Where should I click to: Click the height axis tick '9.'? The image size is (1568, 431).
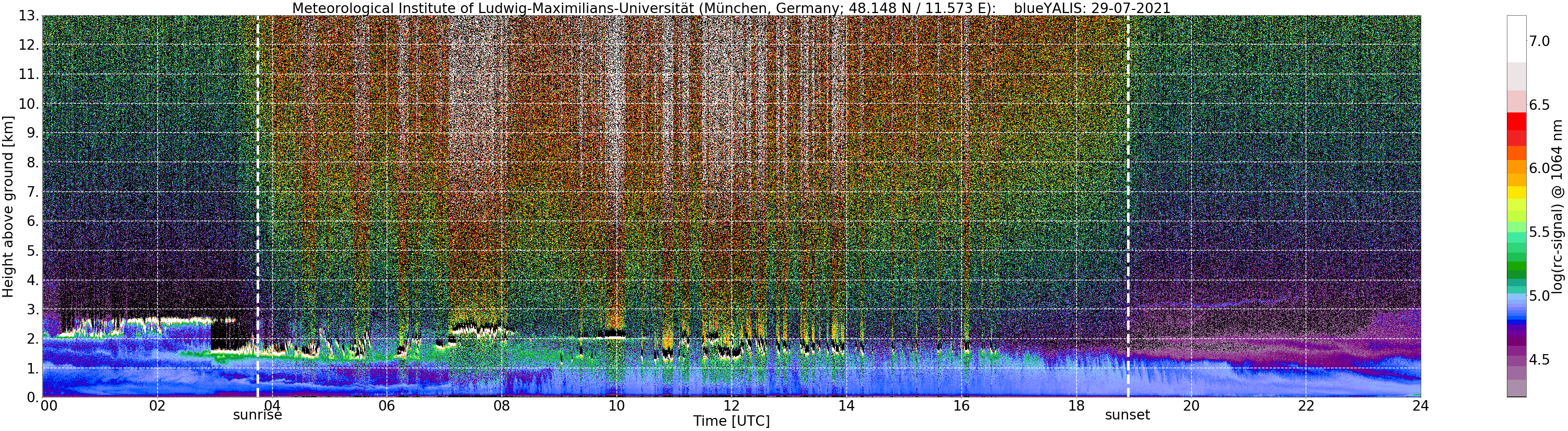32,133
